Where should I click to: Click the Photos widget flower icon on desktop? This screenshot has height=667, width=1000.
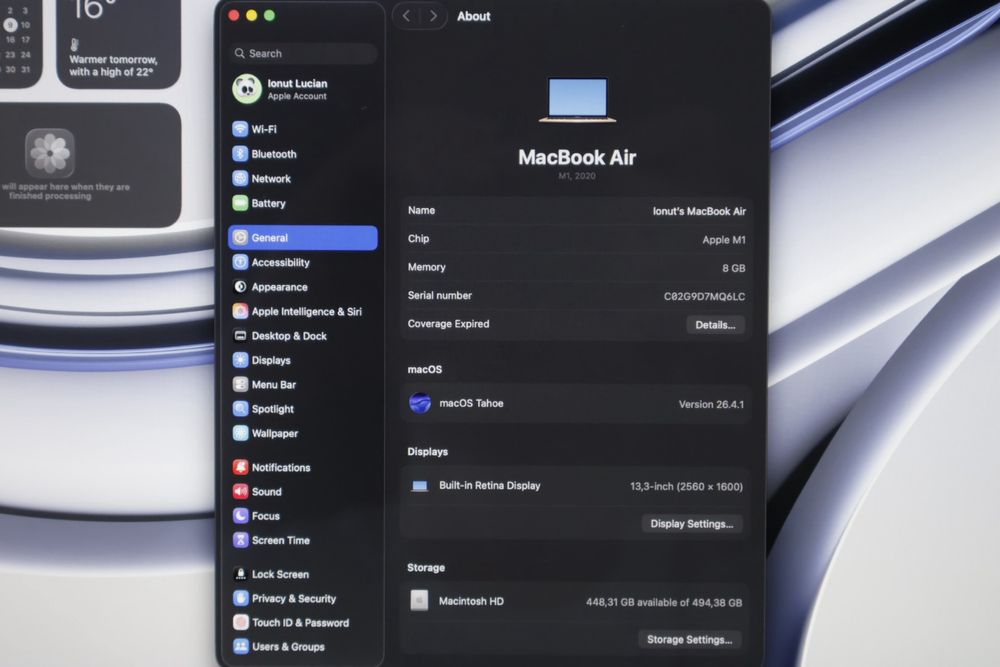[50, 153]
